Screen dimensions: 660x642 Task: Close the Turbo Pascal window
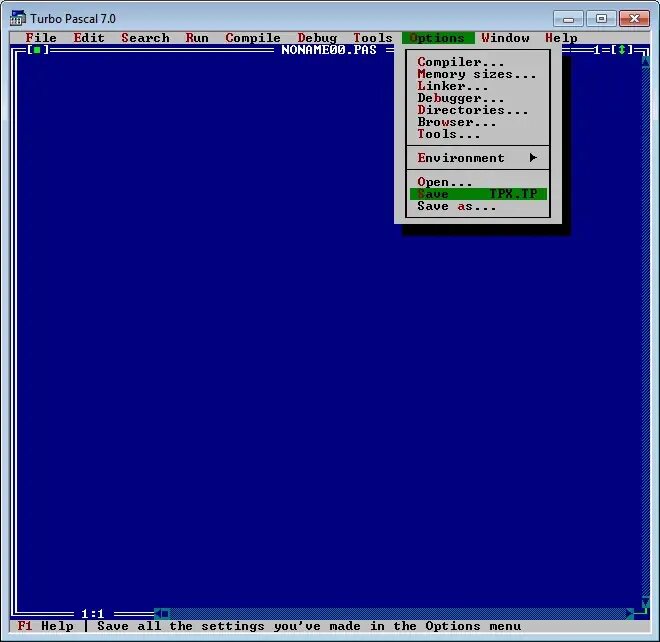pyautogui.click(x=634, y=19)
